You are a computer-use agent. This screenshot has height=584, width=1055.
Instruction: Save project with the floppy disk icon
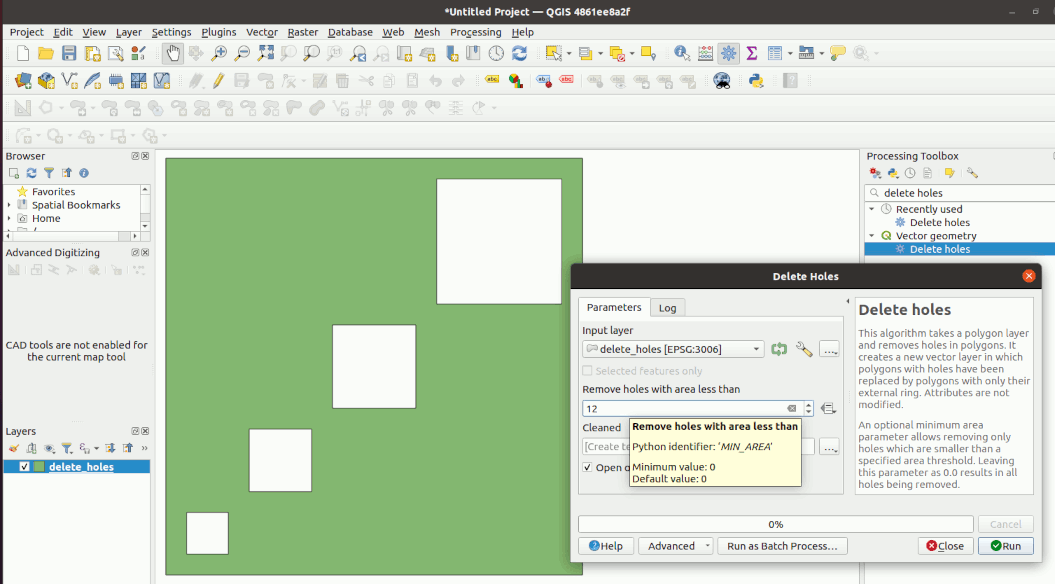[69, 53]
